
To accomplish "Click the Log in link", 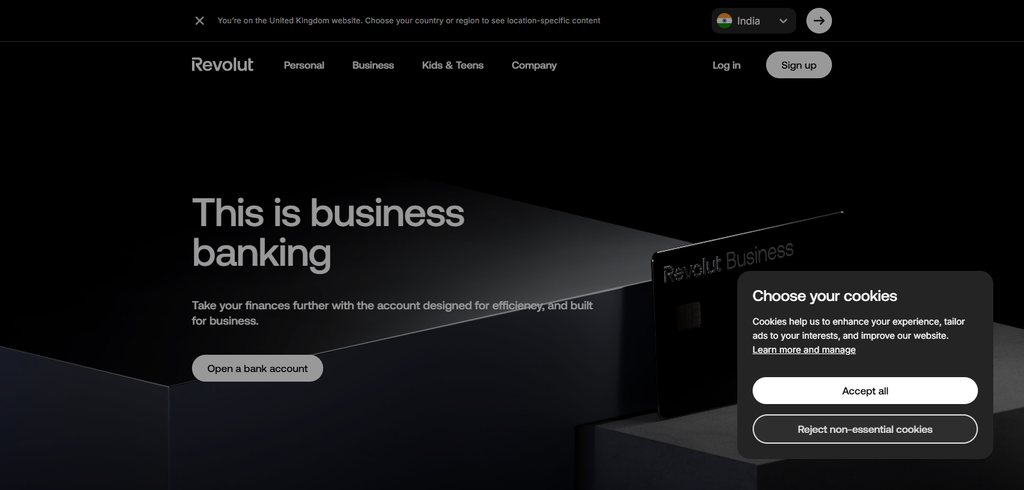I will pyautogui.click(x=726, y=65).
